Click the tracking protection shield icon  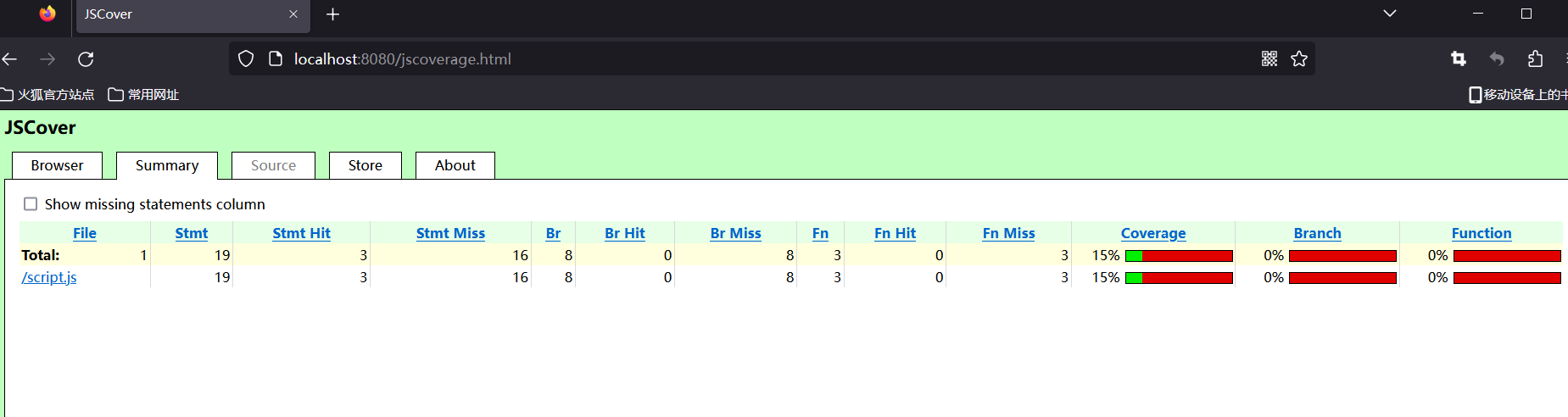point(246,58)
